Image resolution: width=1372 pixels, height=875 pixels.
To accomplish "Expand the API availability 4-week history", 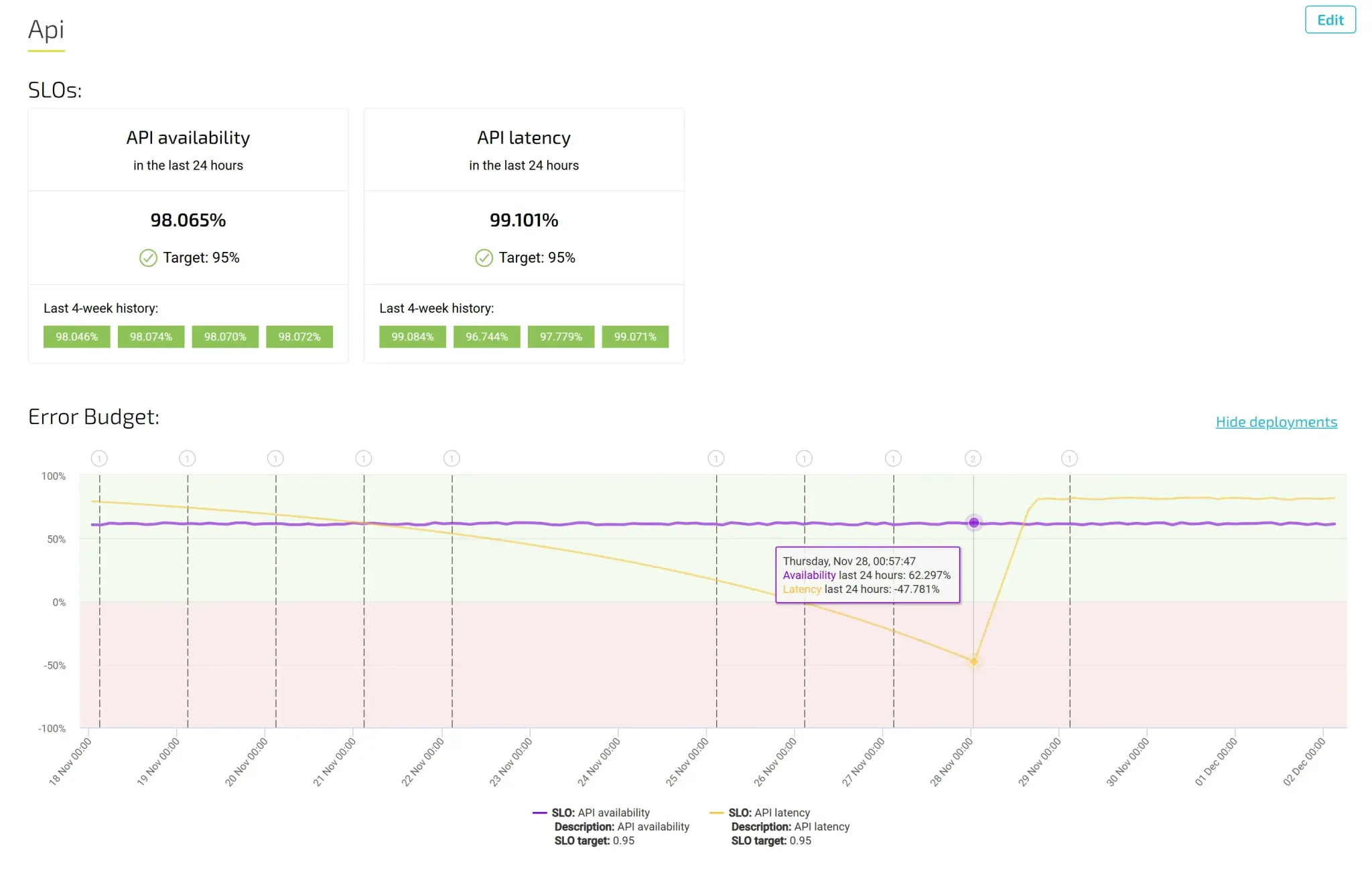I will 102,308.
